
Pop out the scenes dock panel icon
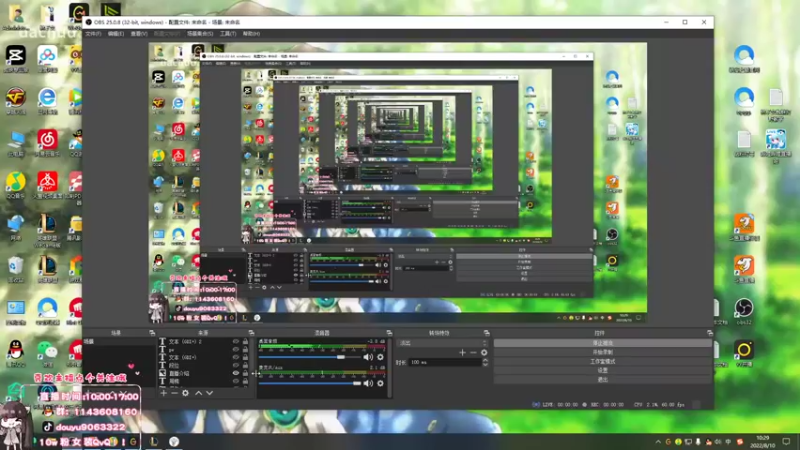tap(152, 333)
